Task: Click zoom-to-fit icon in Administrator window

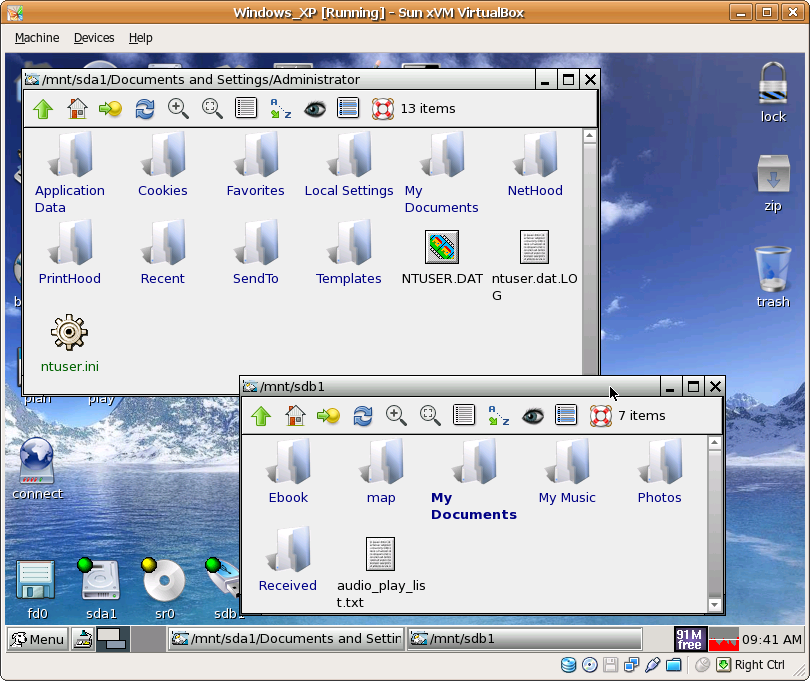Action: point(212,109)
